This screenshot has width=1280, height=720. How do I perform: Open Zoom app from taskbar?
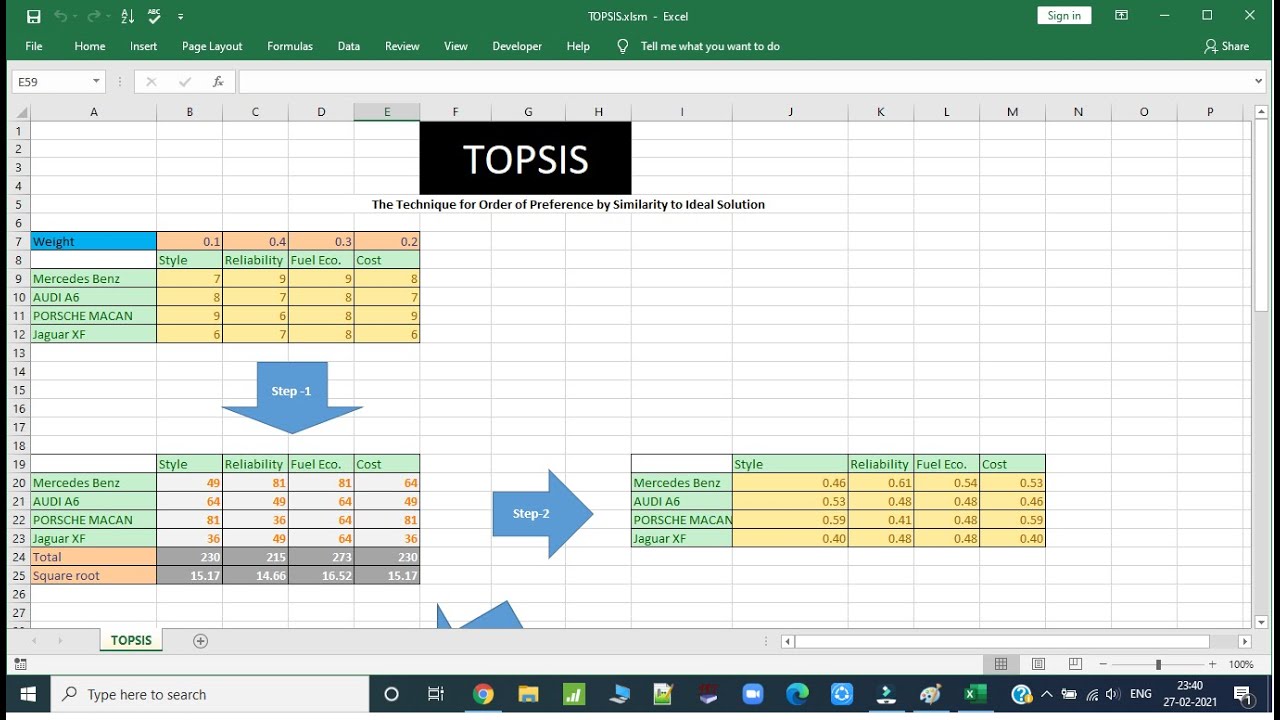pos(751,694)
